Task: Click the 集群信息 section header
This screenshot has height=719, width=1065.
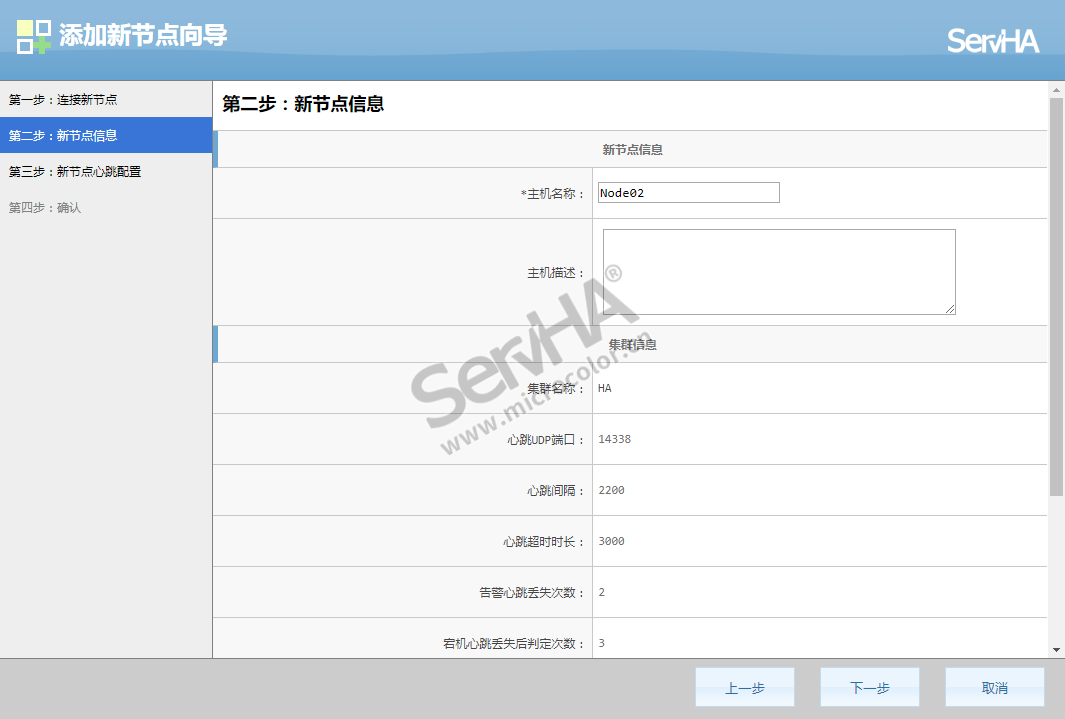Action: (632, 344)
